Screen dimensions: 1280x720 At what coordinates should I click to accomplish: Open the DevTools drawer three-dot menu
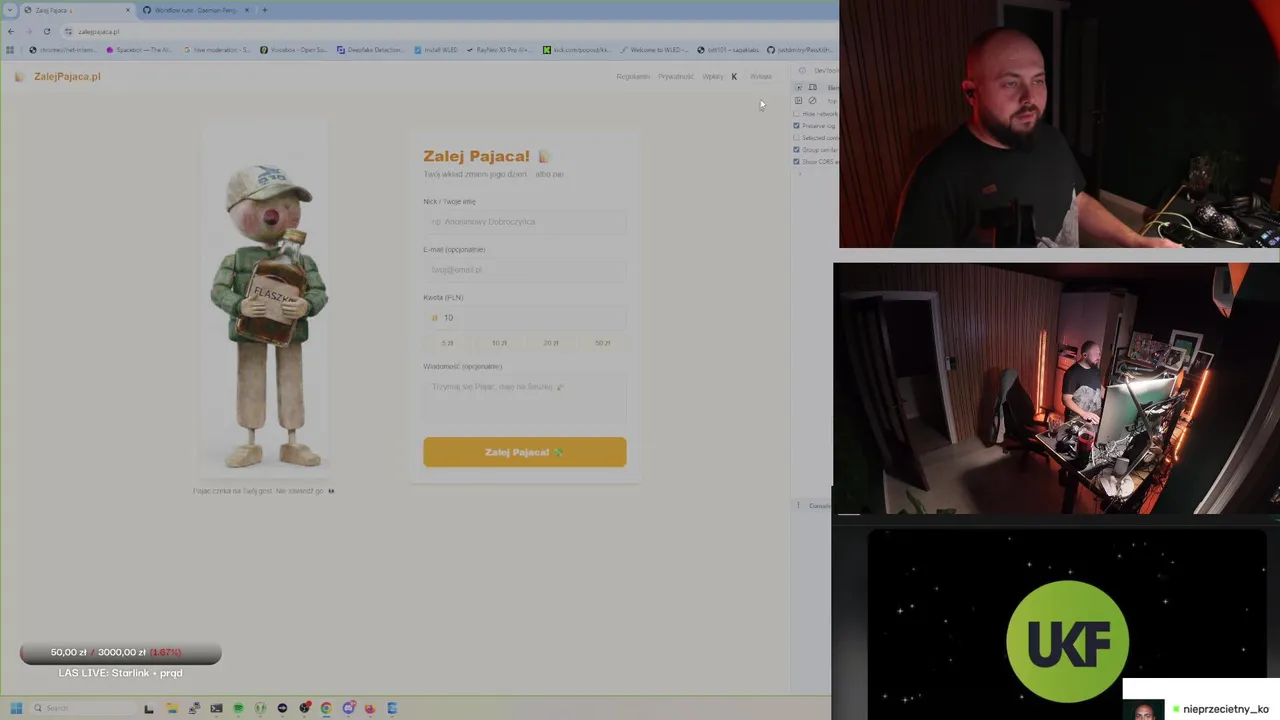[798, 505]
